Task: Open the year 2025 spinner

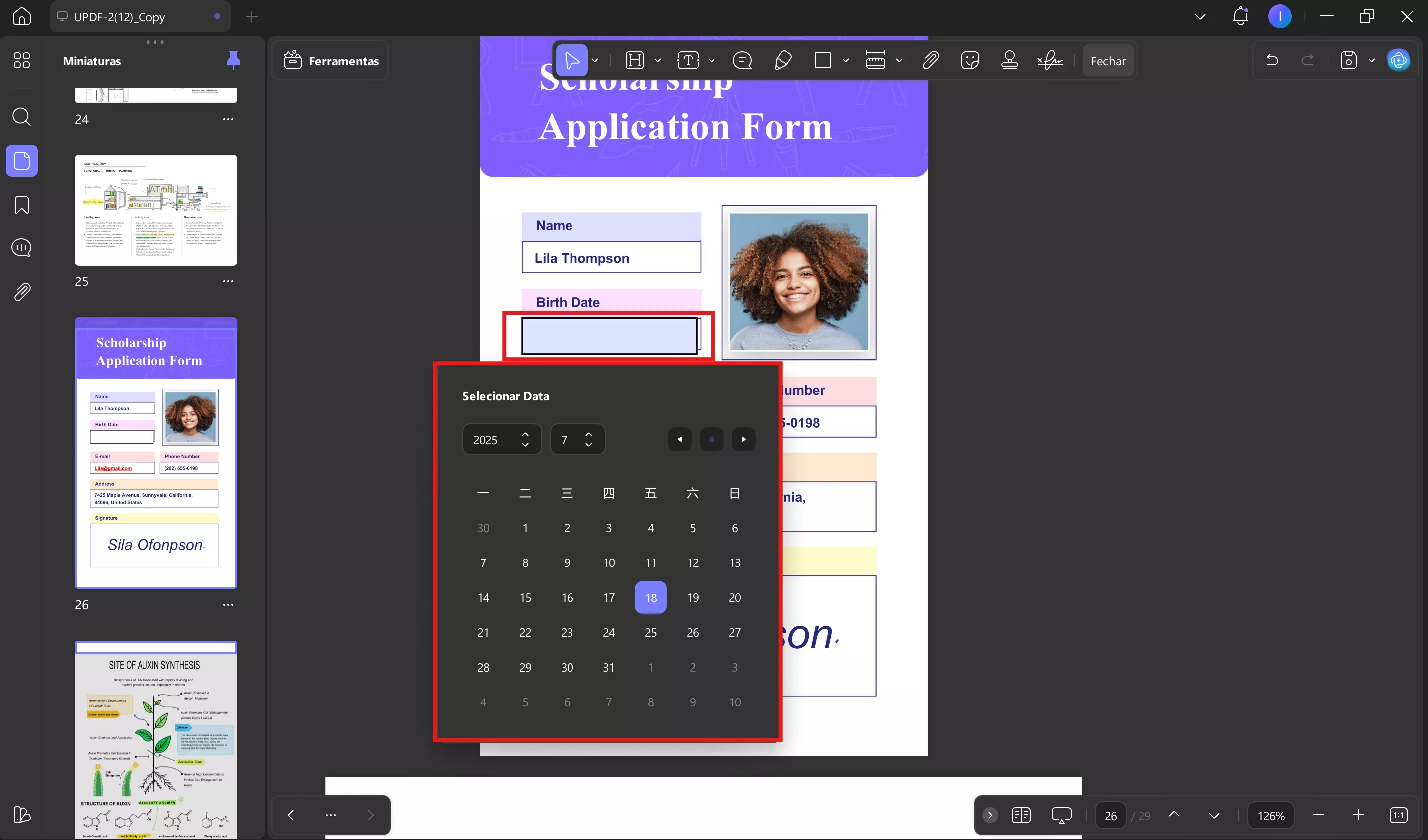Action: (502, 439)
